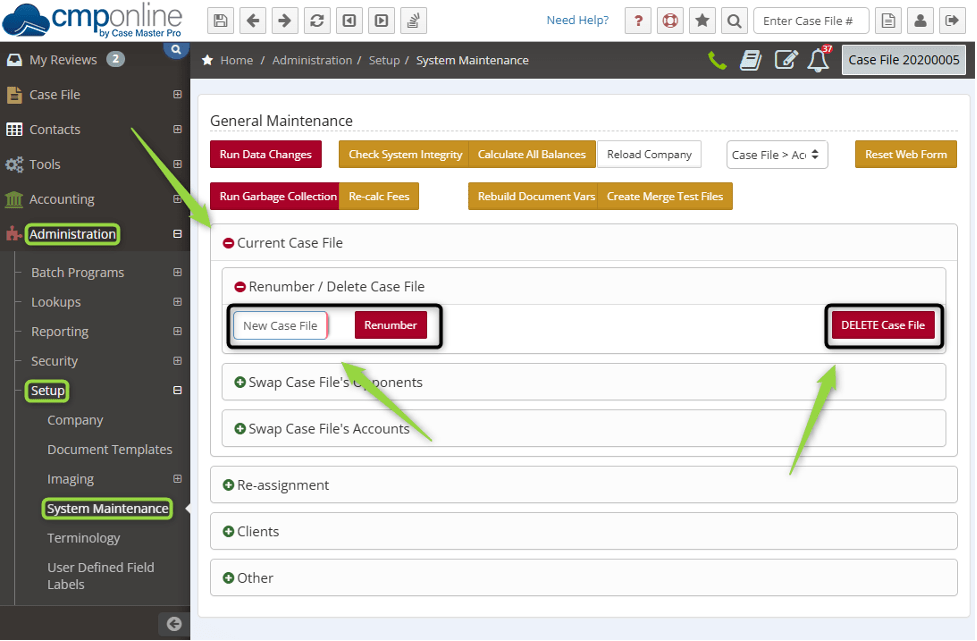This screenshot has width=977, height=641.
Task: Click the star favorites icon near the search box
Action: point(701,20)
